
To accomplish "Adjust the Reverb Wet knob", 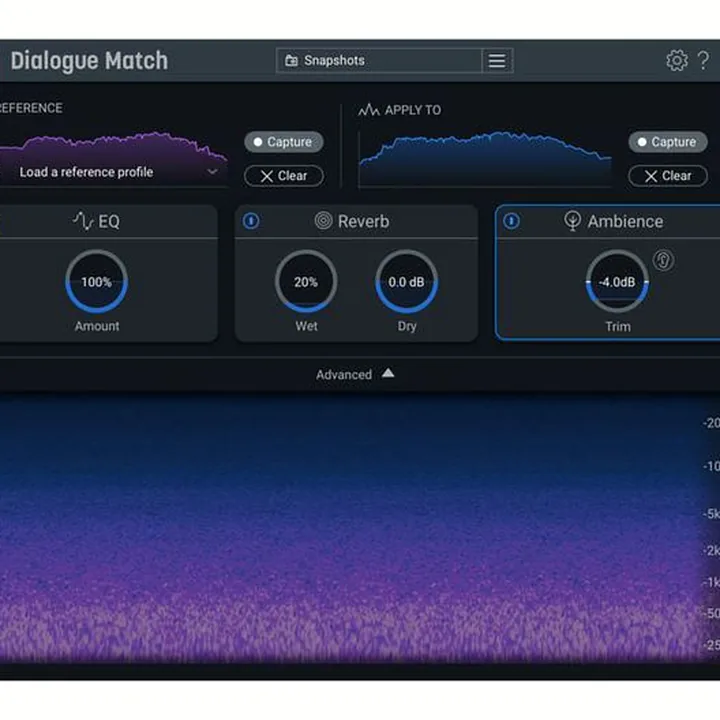I will point(306,281).
